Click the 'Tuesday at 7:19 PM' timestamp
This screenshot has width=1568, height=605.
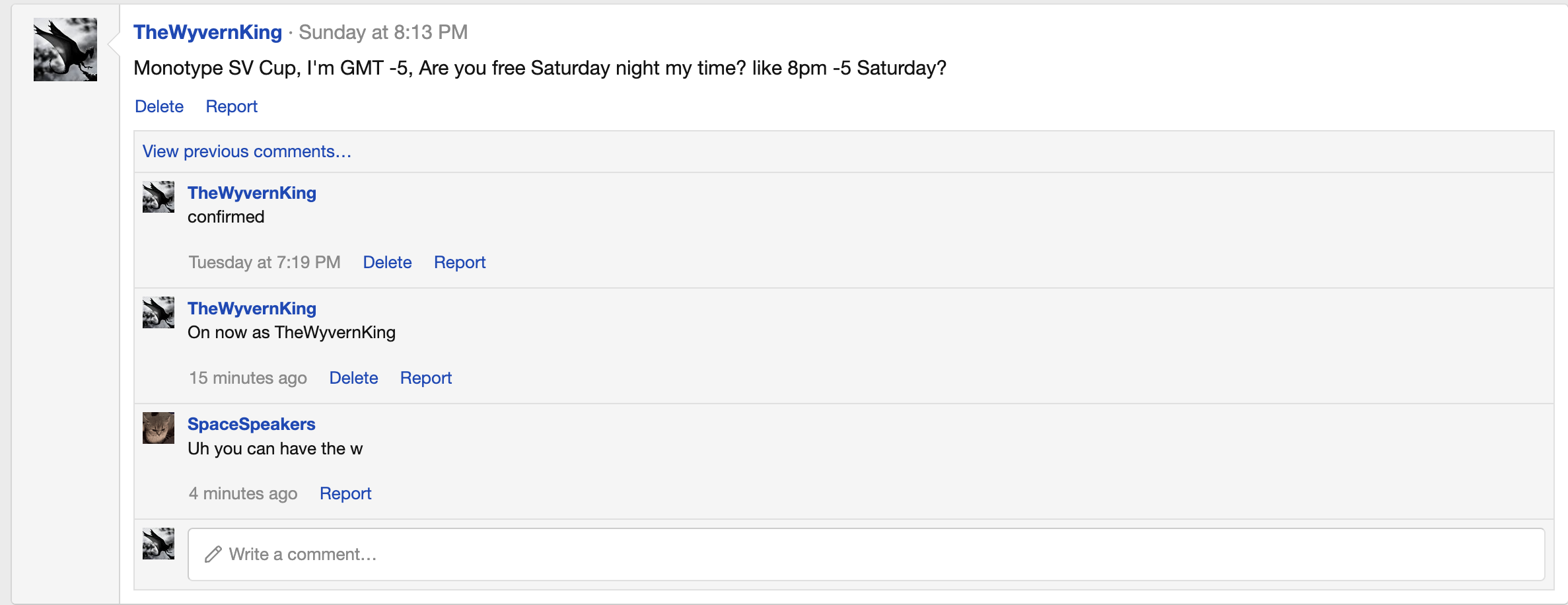click(264, 262)
